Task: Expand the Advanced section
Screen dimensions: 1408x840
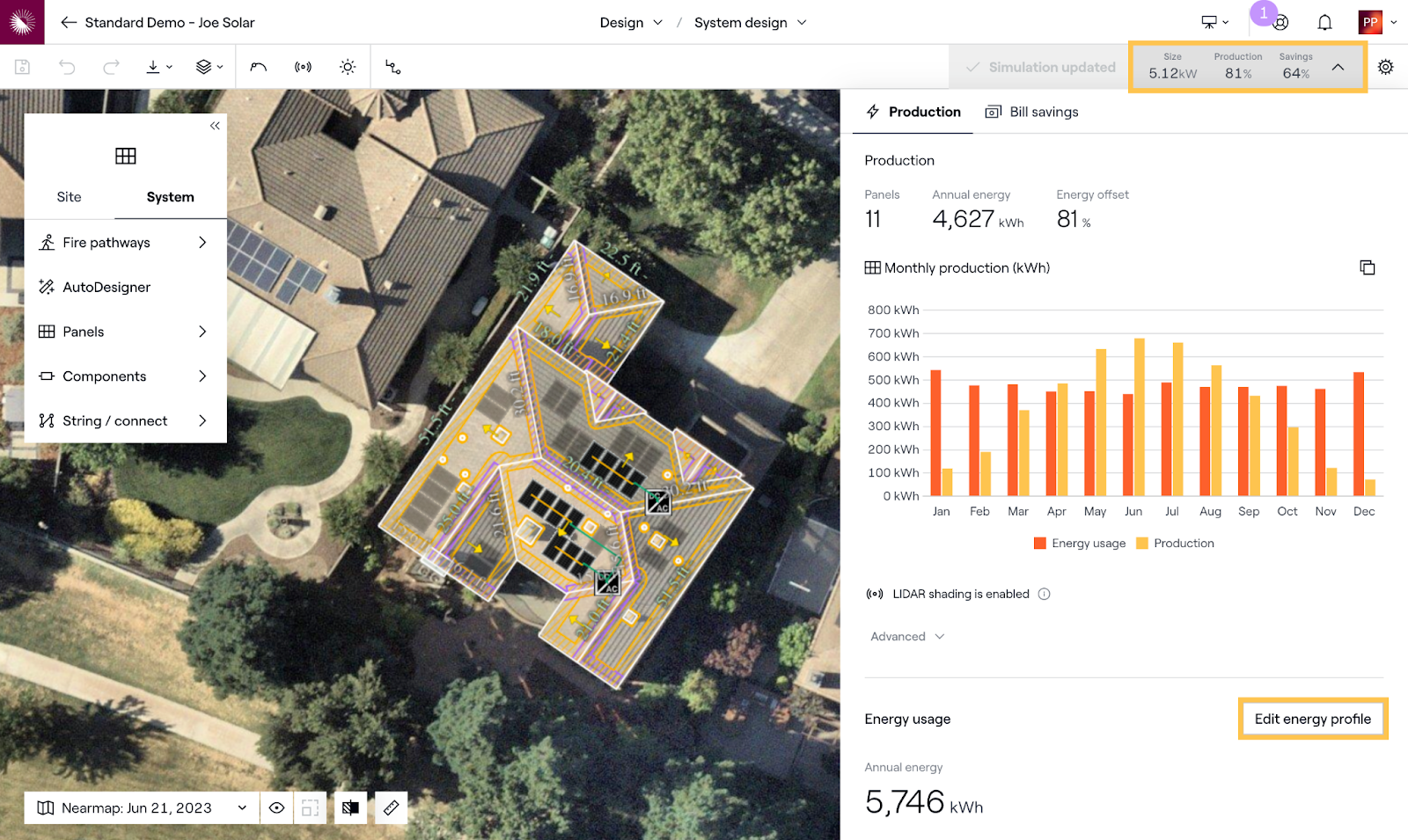Action: pyautogui.click(x=907, y=637)
